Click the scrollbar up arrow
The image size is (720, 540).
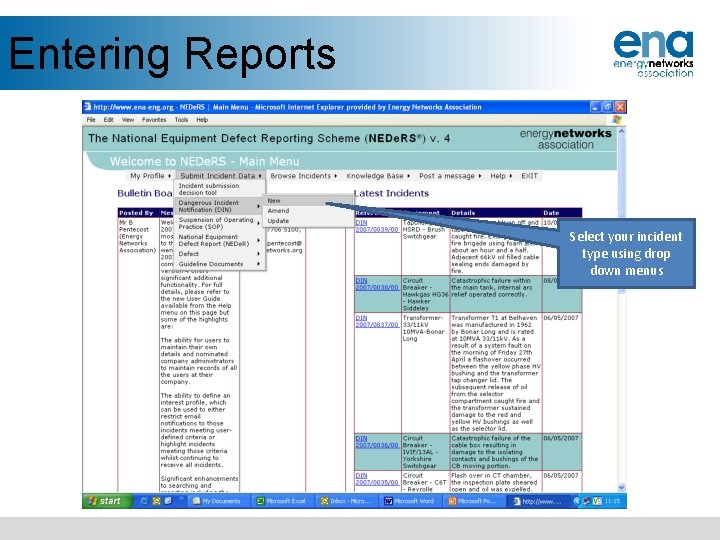[x=621, y=131]
